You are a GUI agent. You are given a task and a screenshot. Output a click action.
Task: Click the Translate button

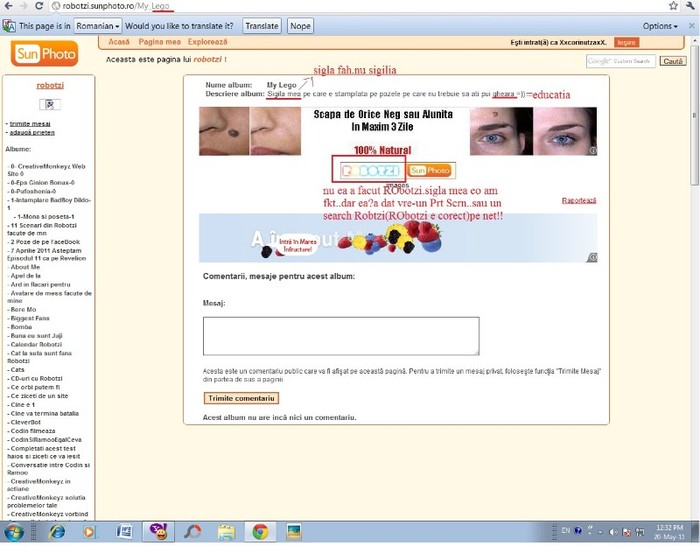coord(262,26)
